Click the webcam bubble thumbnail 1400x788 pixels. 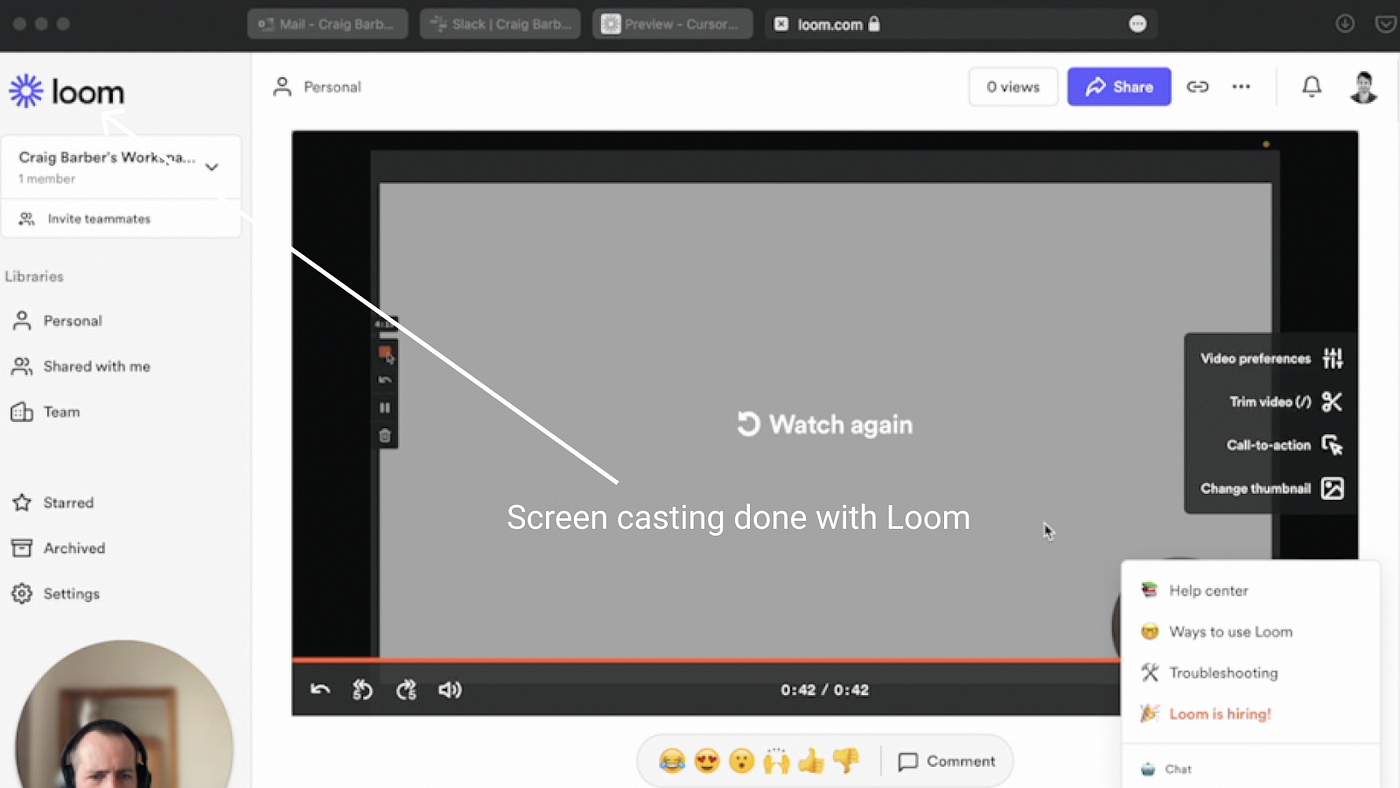(124, 715)
